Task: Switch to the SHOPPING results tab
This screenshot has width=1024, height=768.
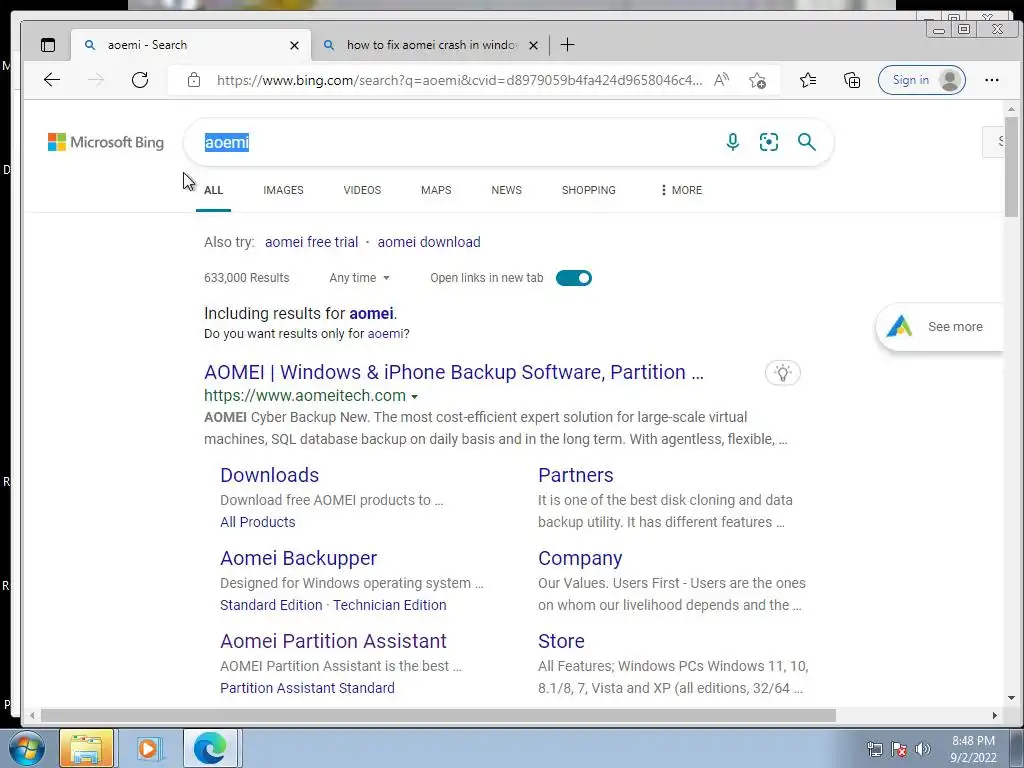Action: [x=588, y=190]
